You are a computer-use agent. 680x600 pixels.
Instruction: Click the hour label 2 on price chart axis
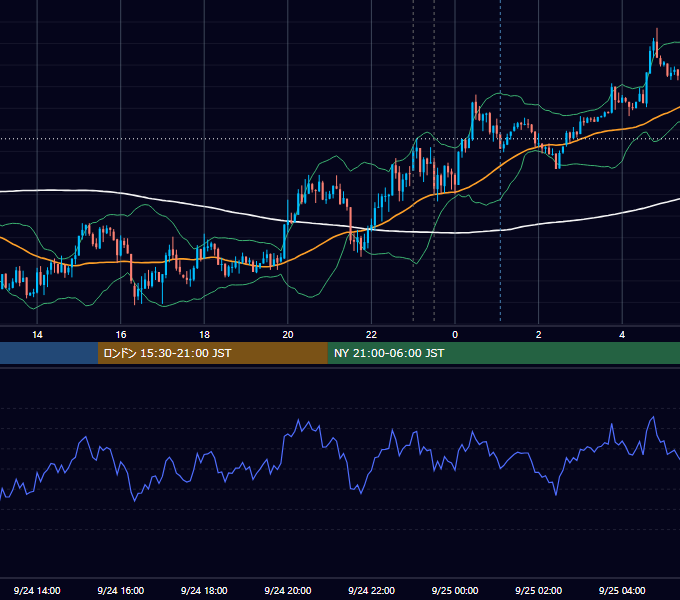click(538, 335)
